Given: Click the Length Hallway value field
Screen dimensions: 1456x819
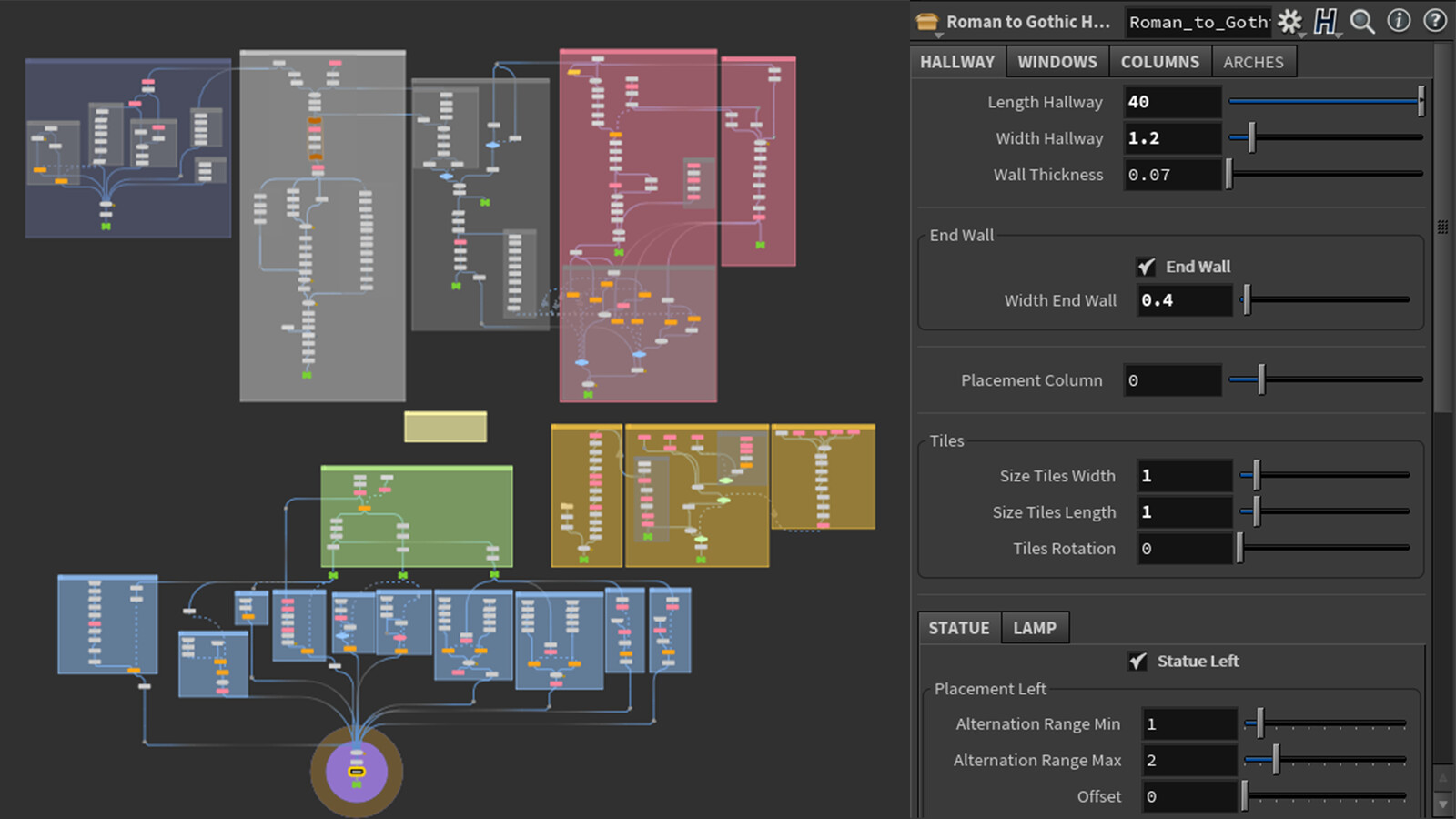Looking at the screenshot, I should [x=1172, y=102].
